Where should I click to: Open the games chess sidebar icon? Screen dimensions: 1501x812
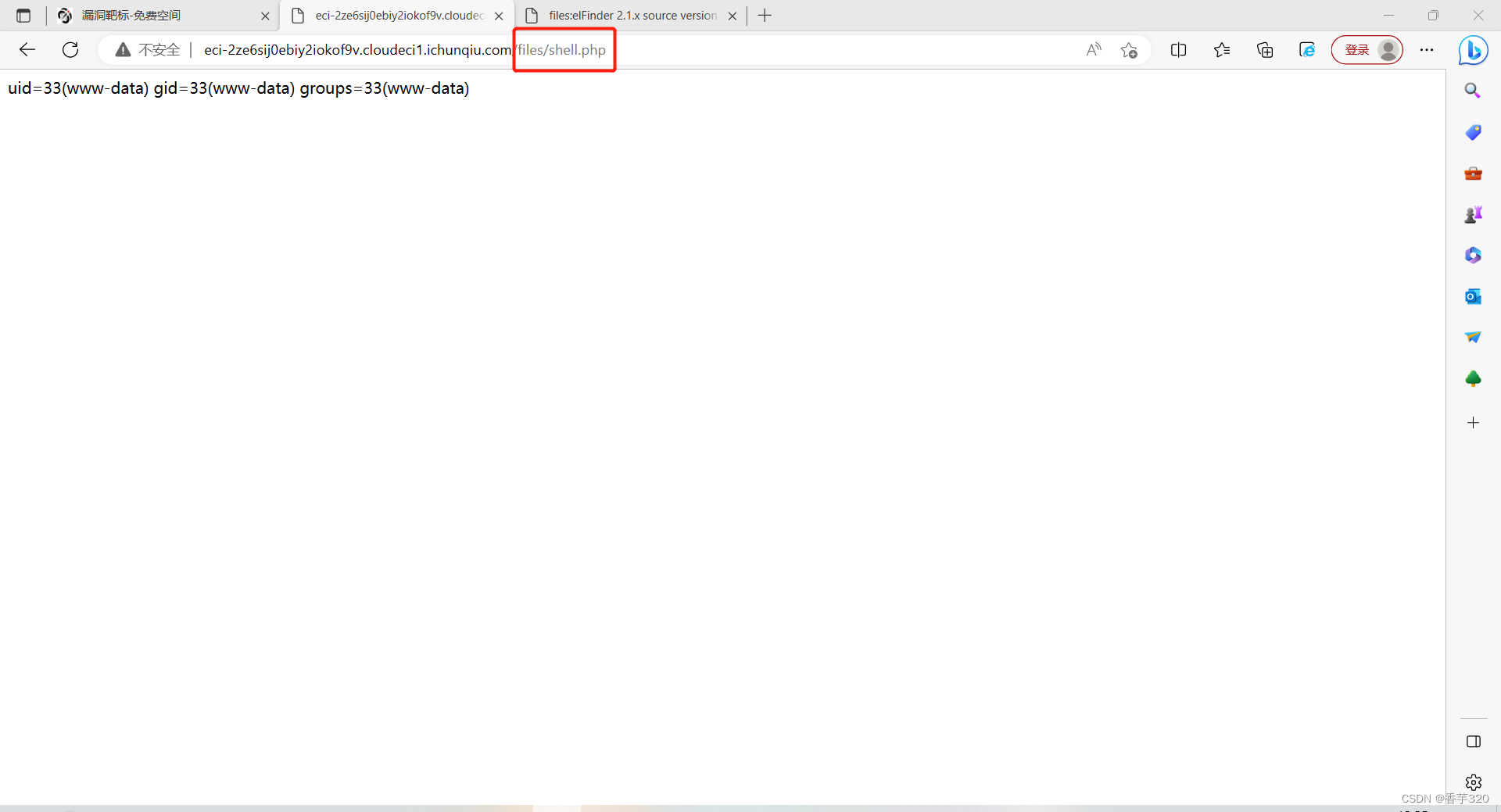[x=1473, y=214]
